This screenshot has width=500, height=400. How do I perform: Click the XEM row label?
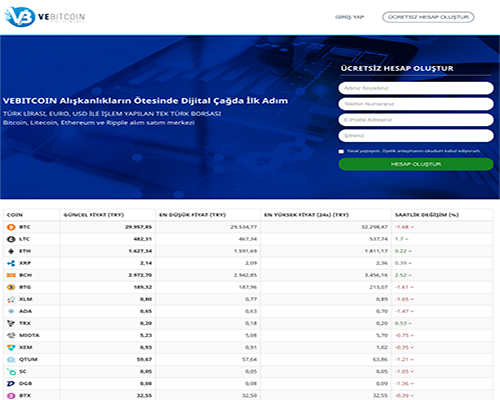point(26,347)
